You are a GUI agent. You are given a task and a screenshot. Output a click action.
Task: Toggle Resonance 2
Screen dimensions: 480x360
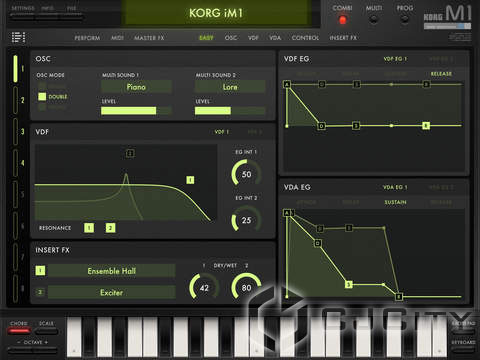click(110, 228)
